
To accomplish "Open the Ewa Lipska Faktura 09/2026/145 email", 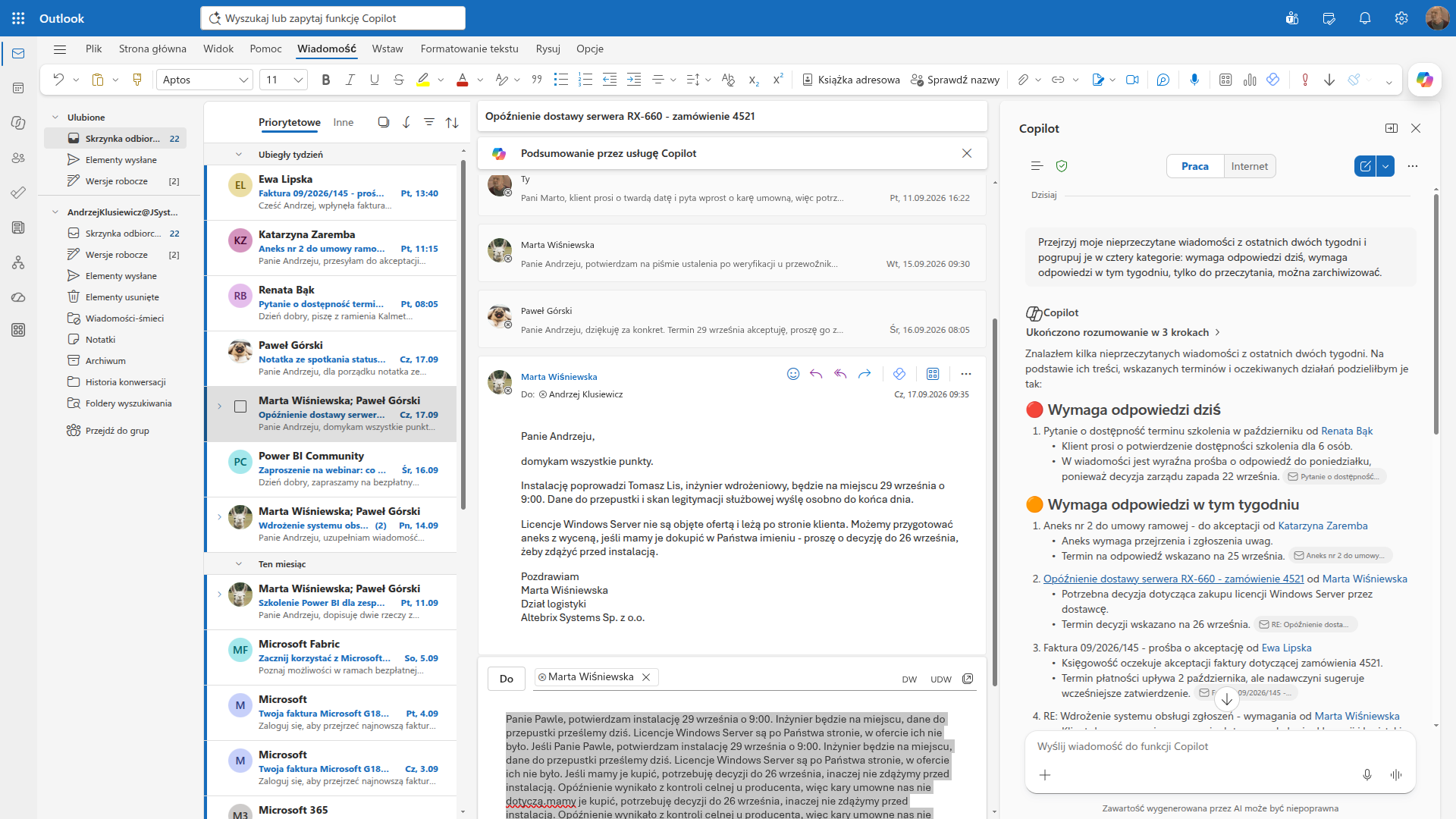I will point(331,193).
